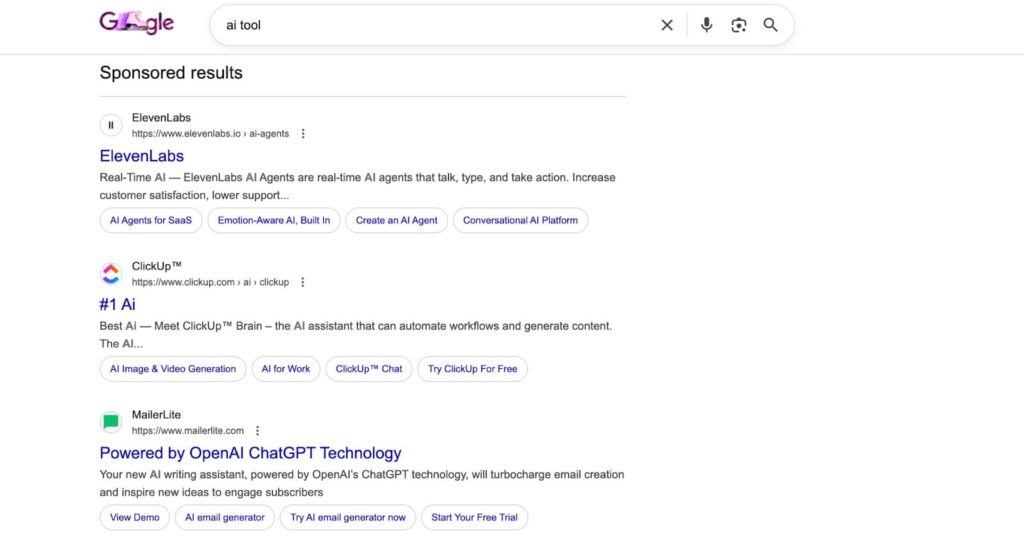Open "Powered by OpenAI ChatGPT Technology" link
The height and width of the screenshot is (539, 1024).
[x=250, y=453]
